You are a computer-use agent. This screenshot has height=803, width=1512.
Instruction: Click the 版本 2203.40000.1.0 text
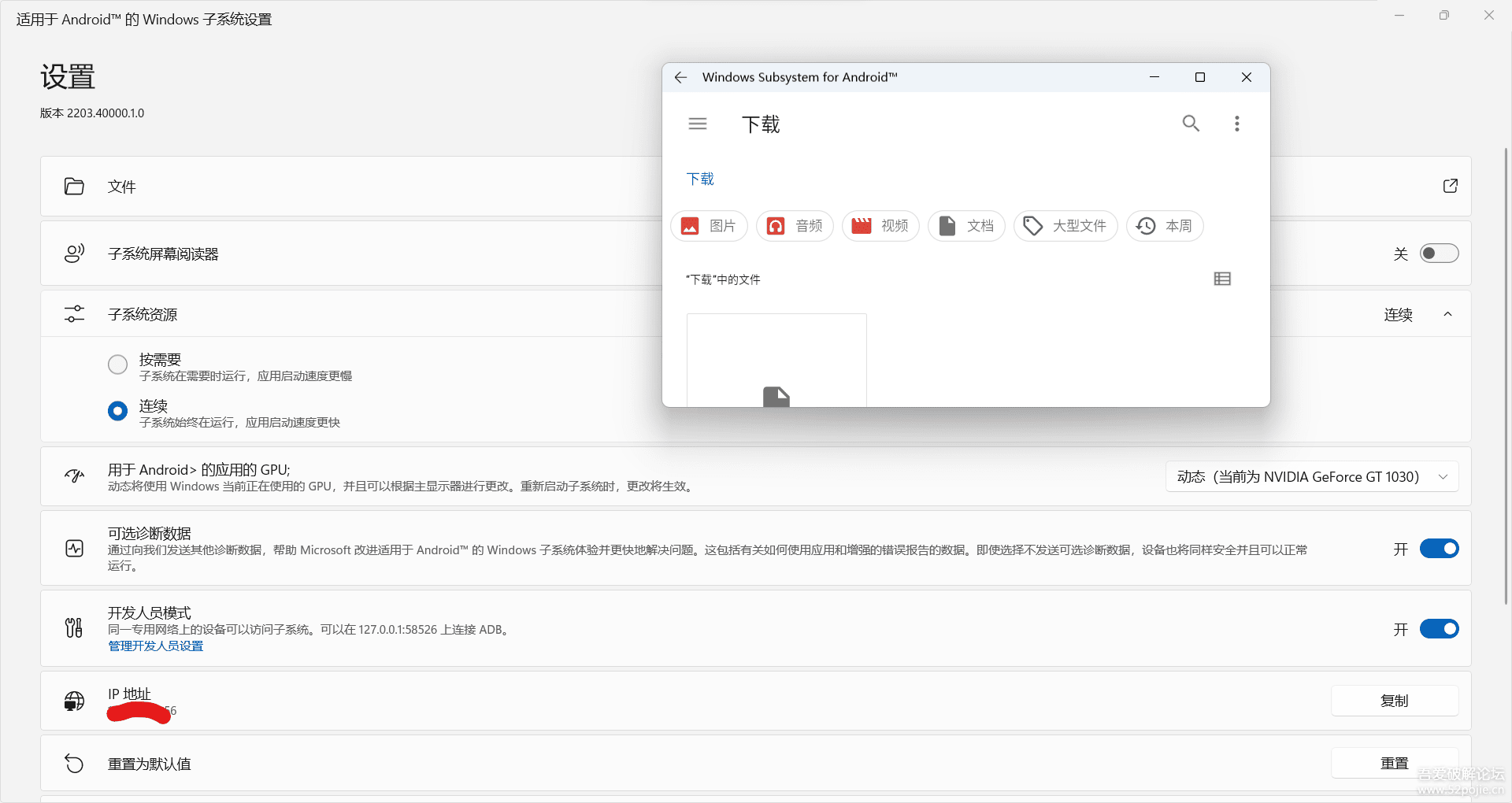coord(92,113)
